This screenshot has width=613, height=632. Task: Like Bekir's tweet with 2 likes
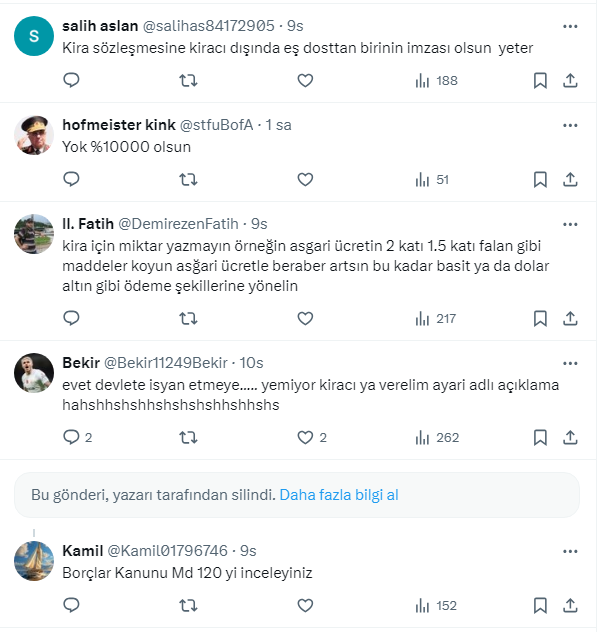(305, 437)
